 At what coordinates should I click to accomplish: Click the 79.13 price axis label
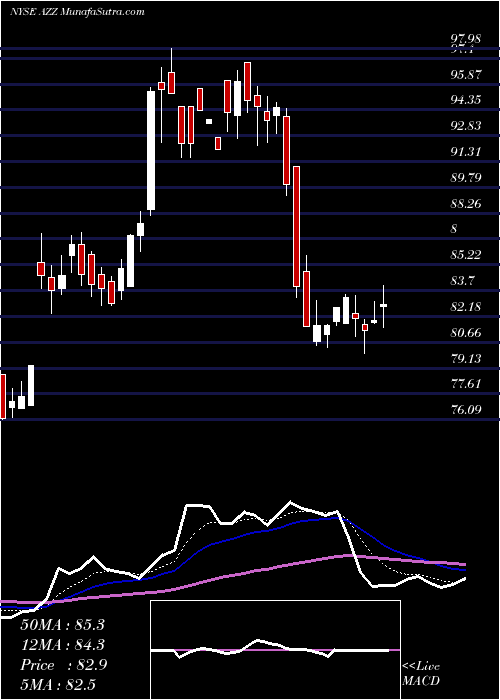pos(466,358)
